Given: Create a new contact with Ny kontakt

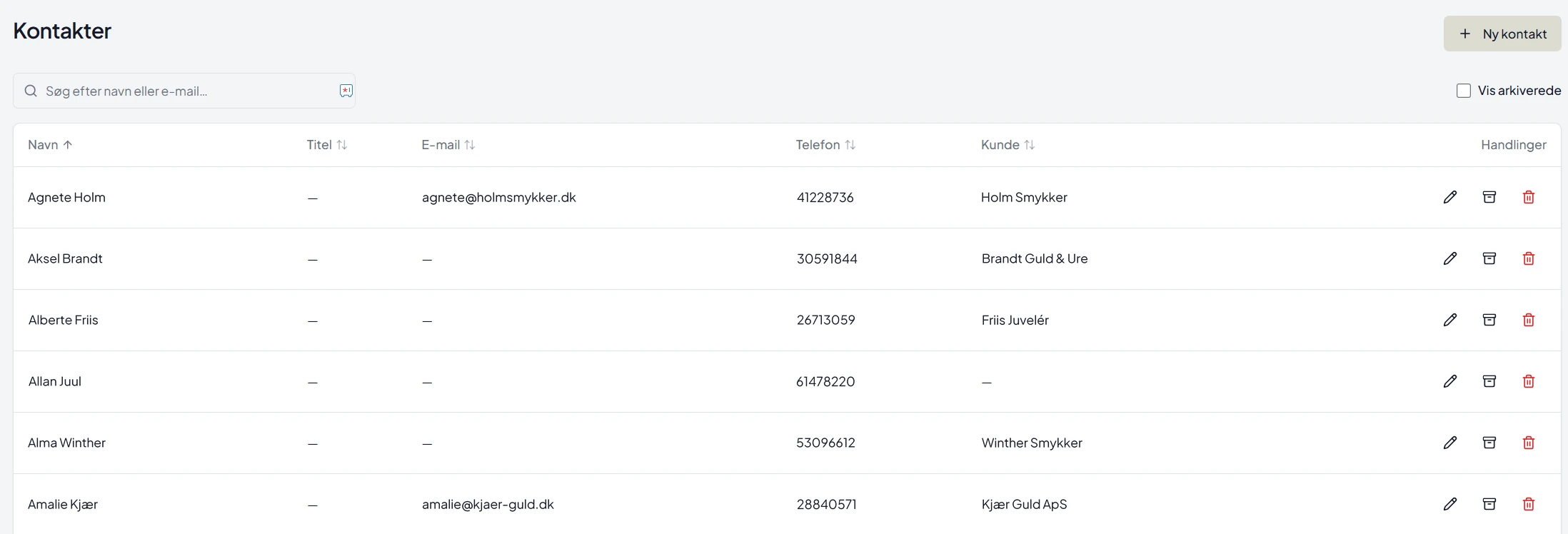Looking at the screenshot, I should [x=1502, y=34].
